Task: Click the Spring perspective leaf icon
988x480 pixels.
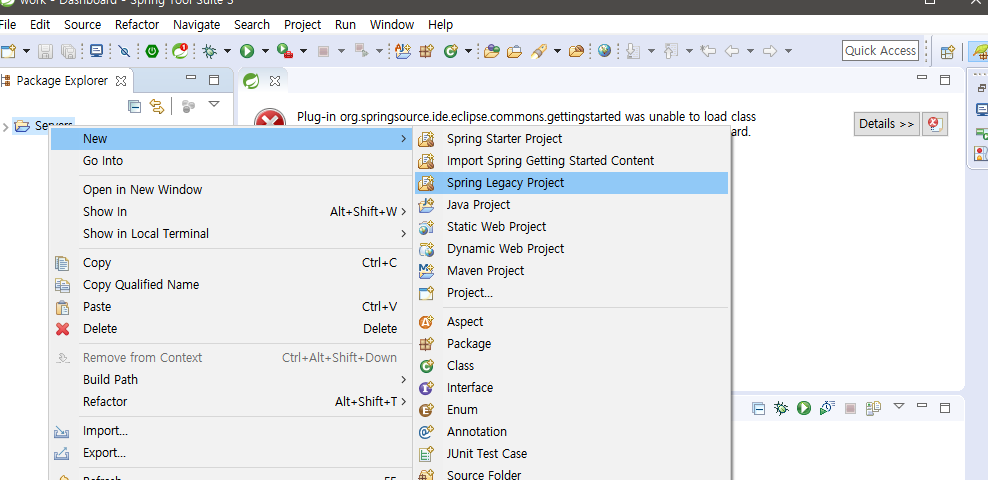Action: point(979,51)
